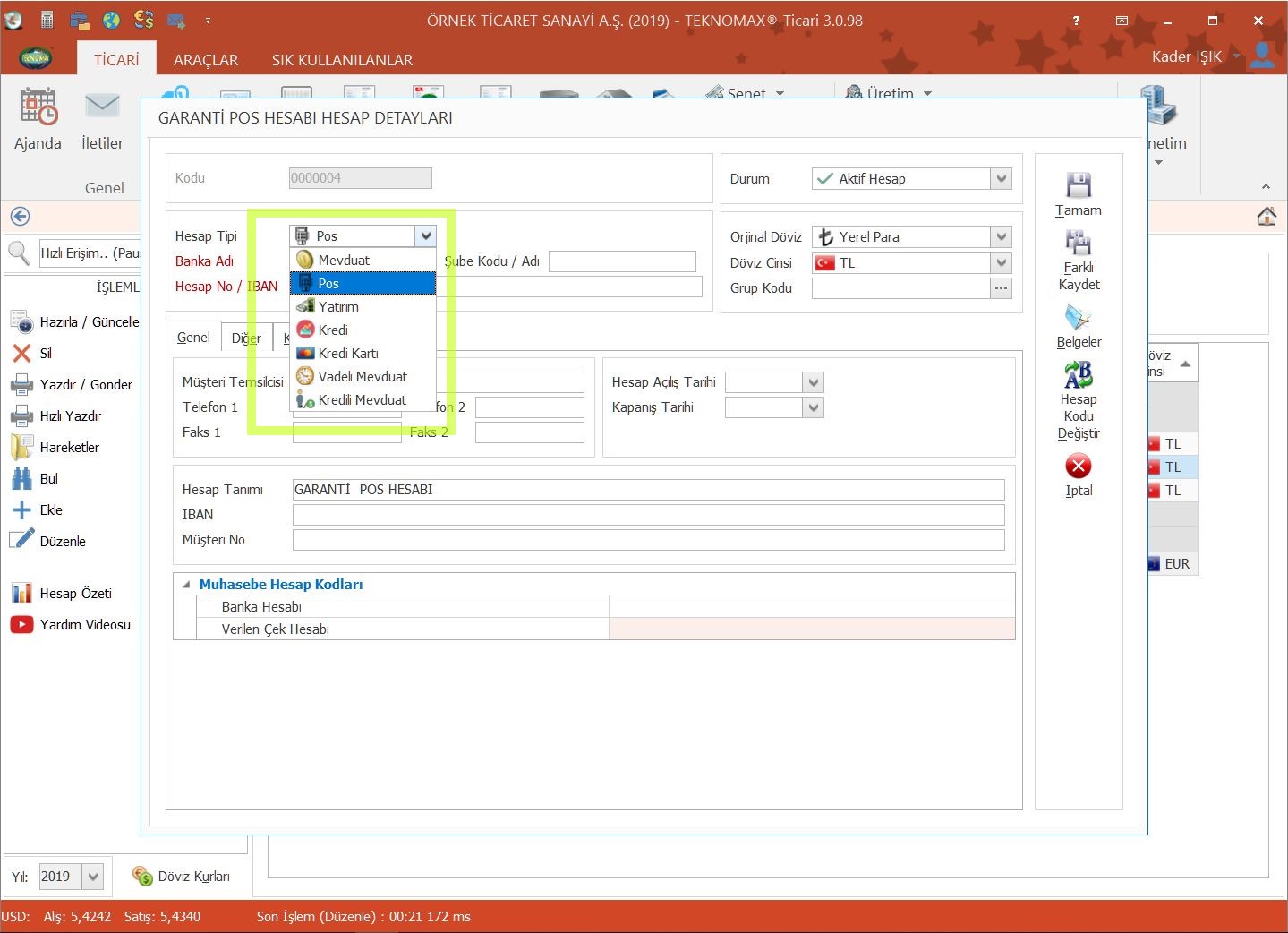1288x933 pixels.
Task: Click the Şube Kodu / Adı field
Action: click(622, 261)
